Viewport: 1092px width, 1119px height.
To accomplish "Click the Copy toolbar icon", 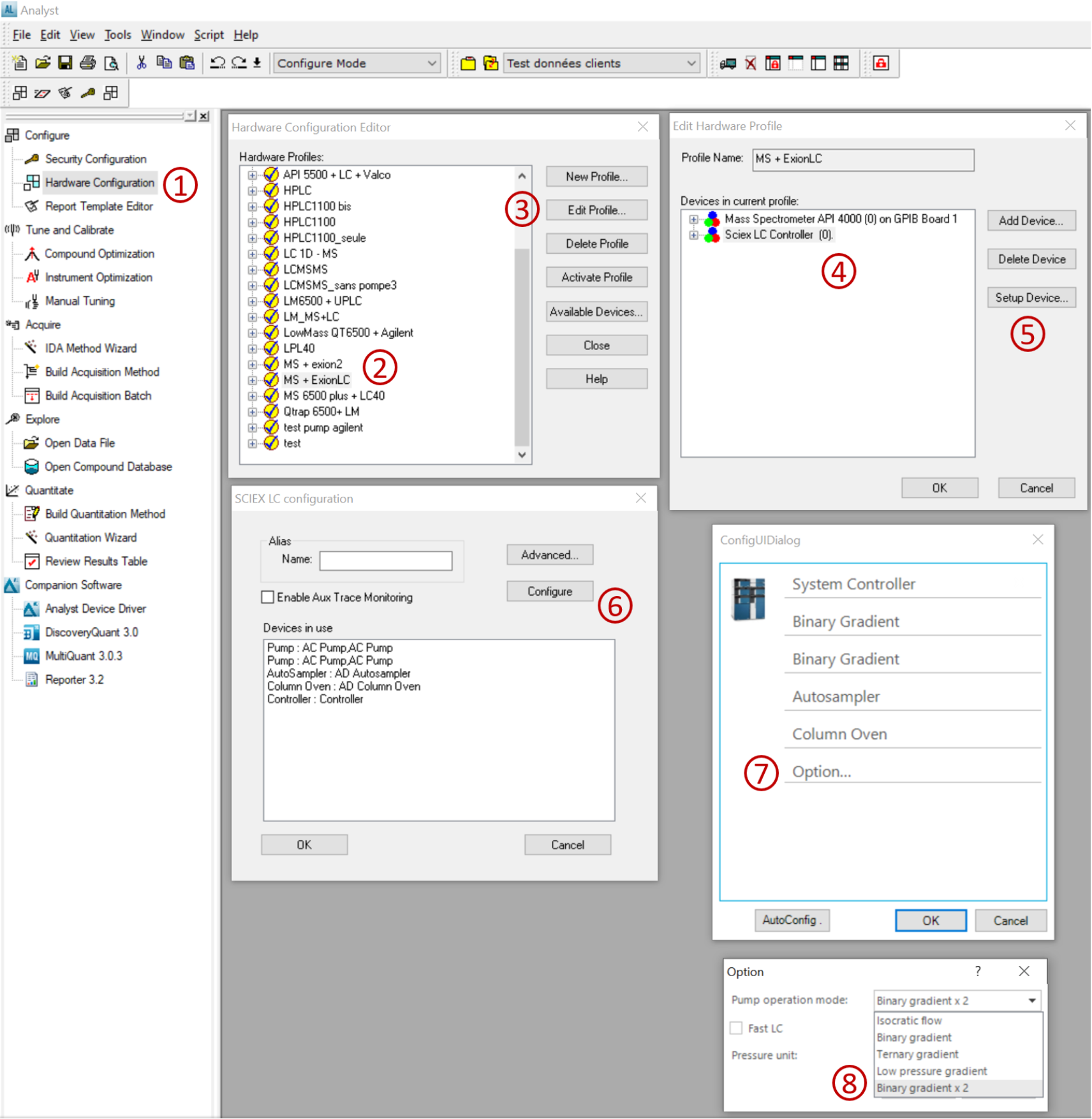I will pos(164,63).
